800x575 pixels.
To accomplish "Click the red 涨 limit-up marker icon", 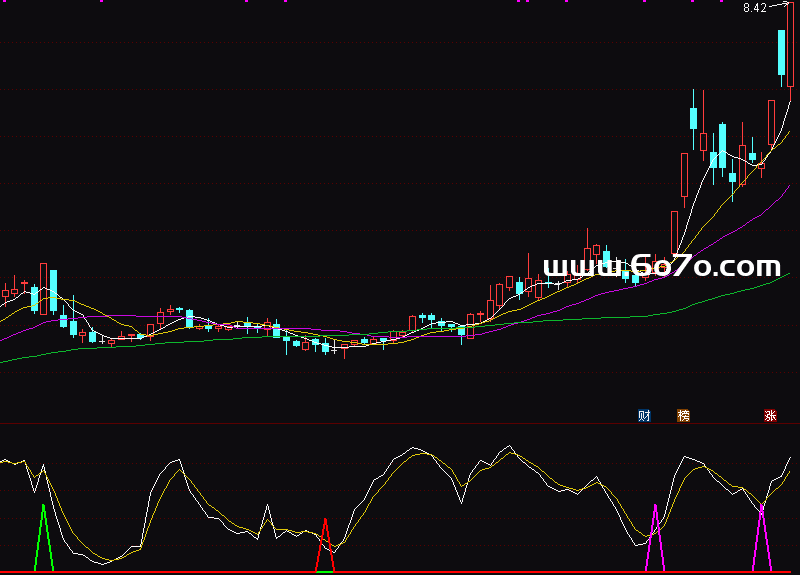I will 770,415.
